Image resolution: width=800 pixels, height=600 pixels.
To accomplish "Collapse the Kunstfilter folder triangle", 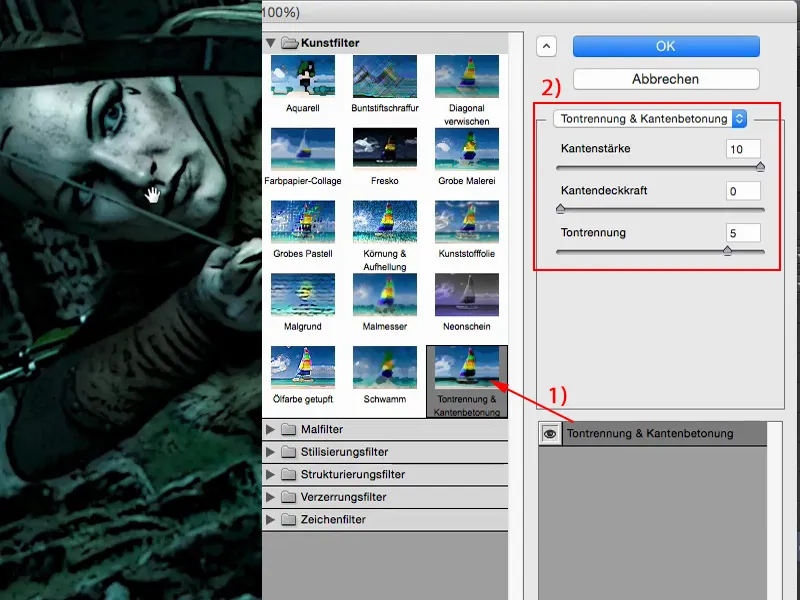I will [x=270, y=43].
